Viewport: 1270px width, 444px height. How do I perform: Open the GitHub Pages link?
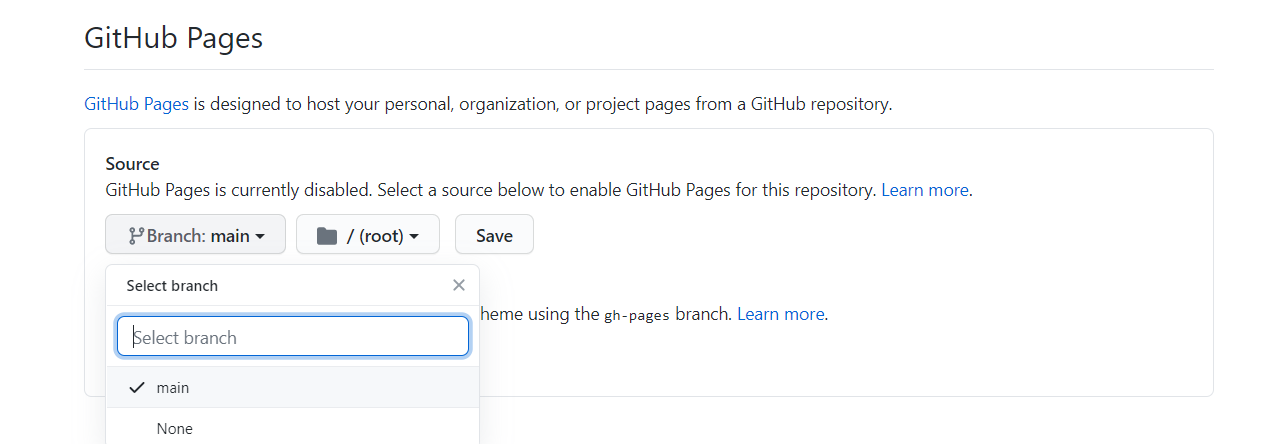coord(136,104)
